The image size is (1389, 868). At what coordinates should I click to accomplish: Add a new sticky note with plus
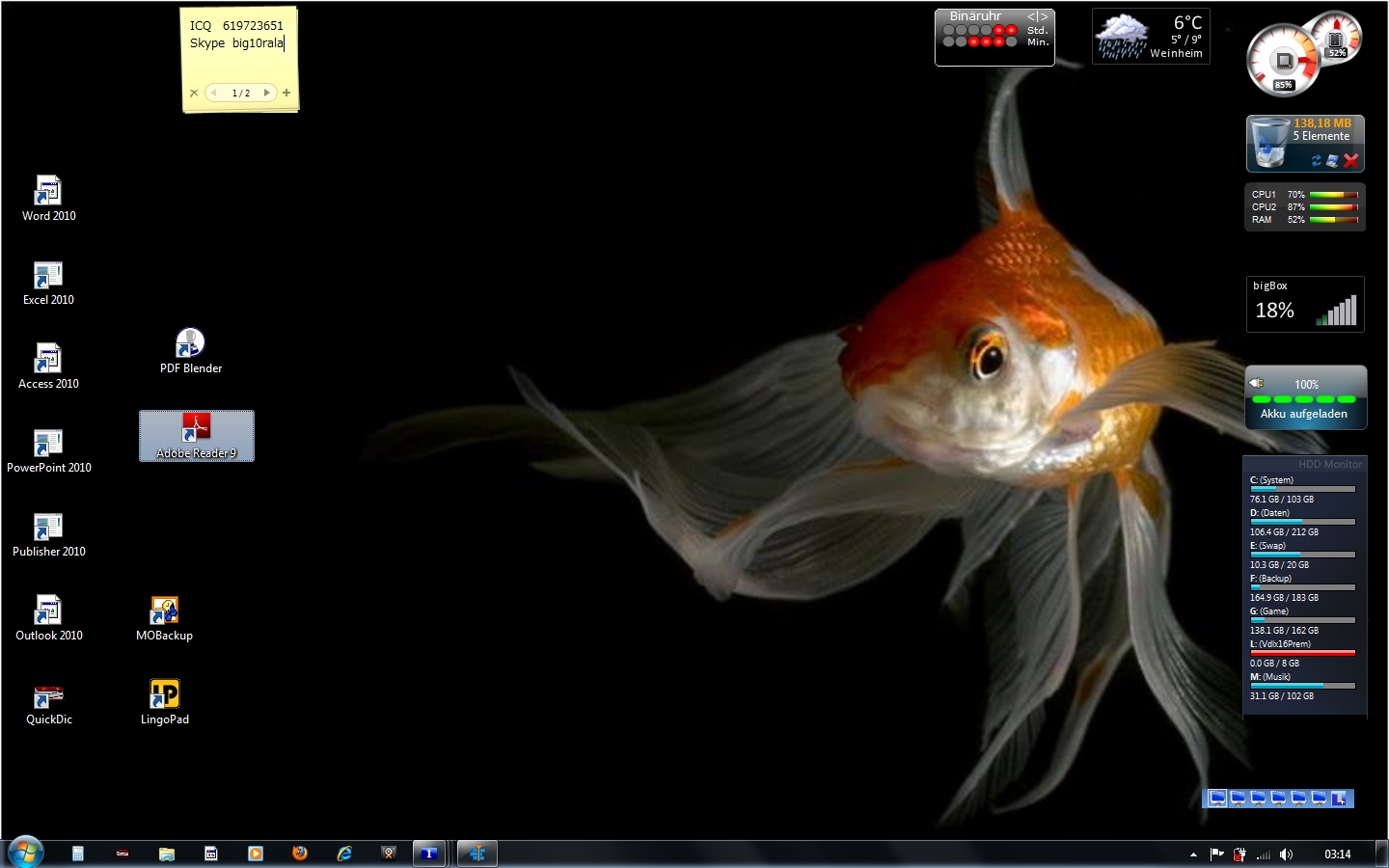286,94
